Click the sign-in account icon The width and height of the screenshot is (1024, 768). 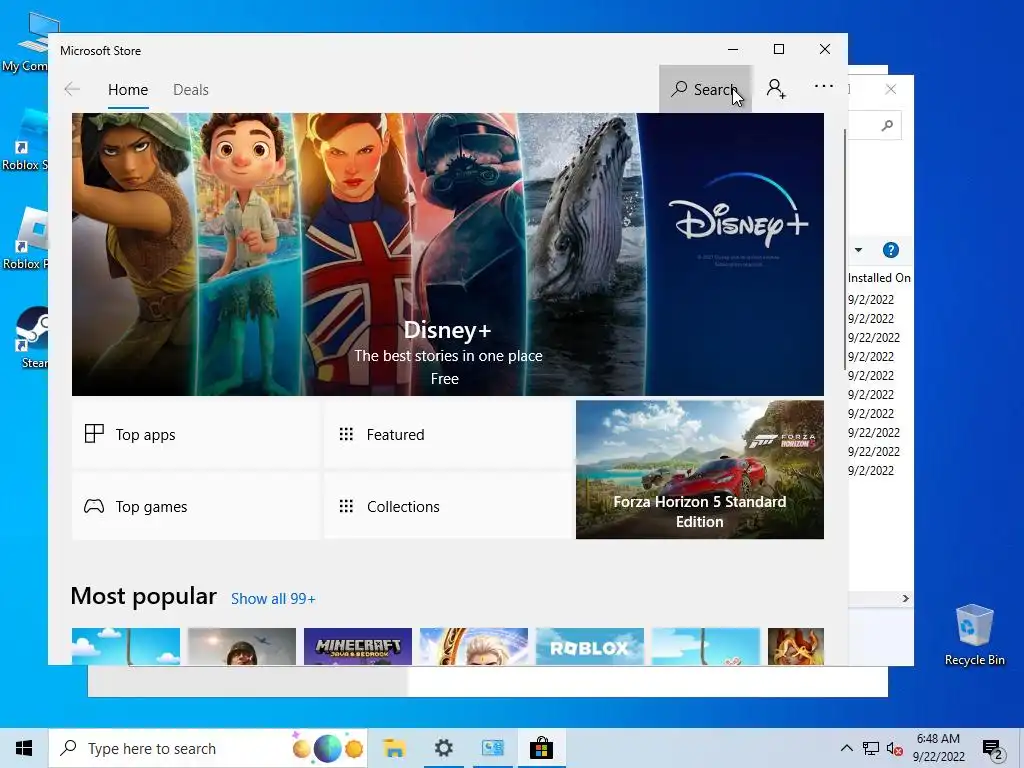776,89
